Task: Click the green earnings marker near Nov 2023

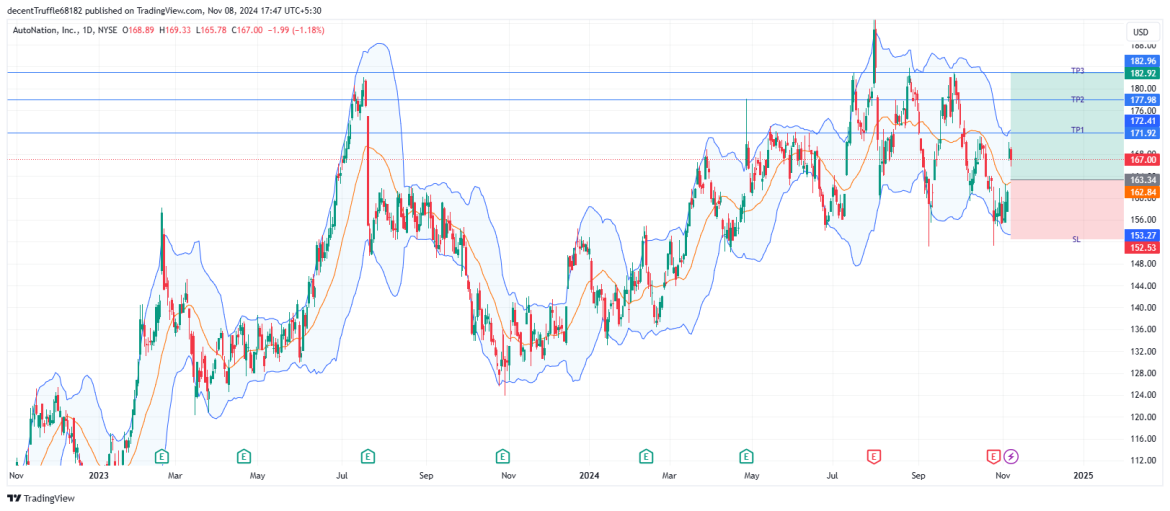Action: click(x=502, y=456)
